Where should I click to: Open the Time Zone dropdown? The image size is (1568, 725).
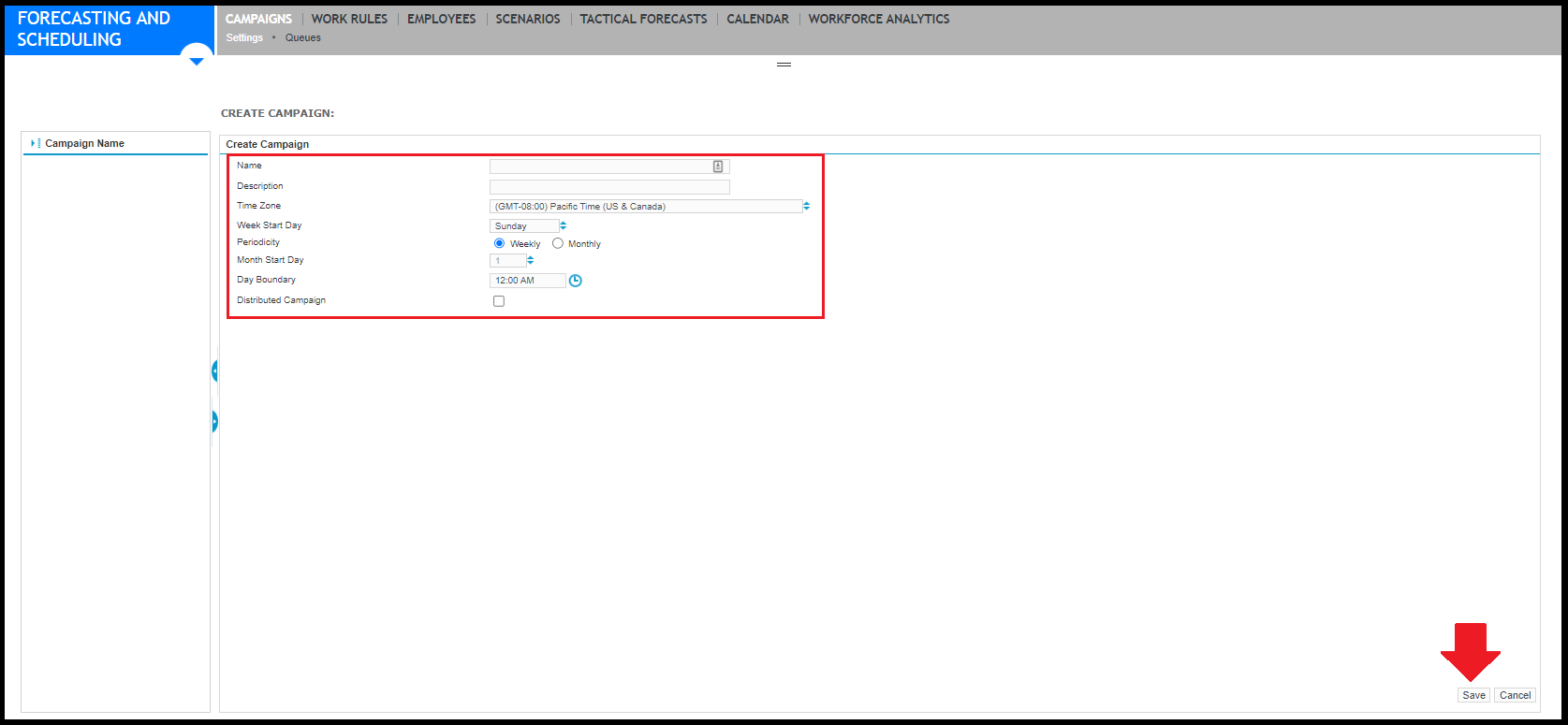click(650, 207)
